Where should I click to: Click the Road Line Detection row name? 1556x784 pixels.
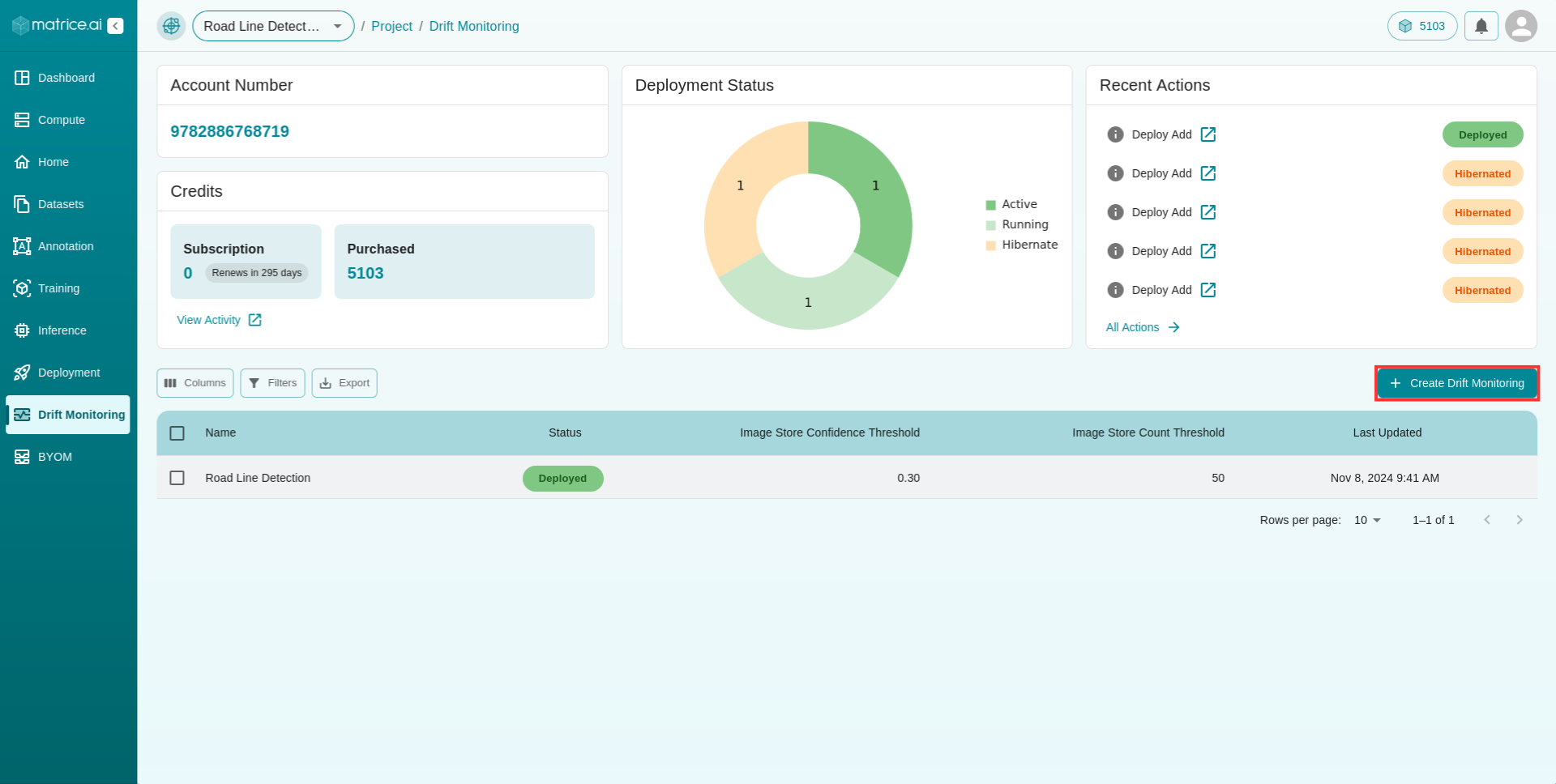(x=258, y=478)
